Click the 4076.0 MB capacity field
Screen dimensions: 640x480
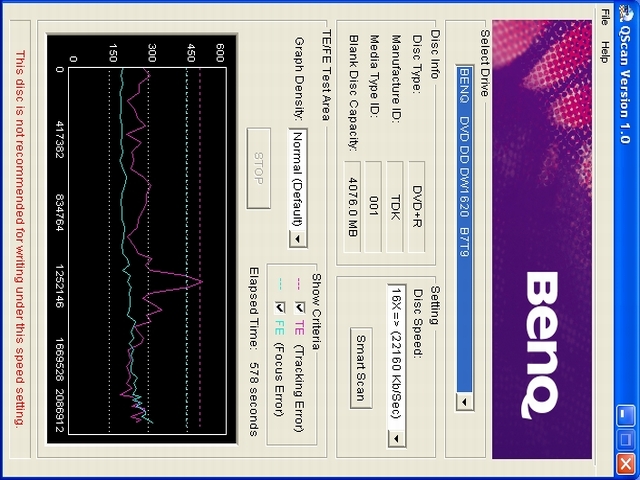point(352,206)
